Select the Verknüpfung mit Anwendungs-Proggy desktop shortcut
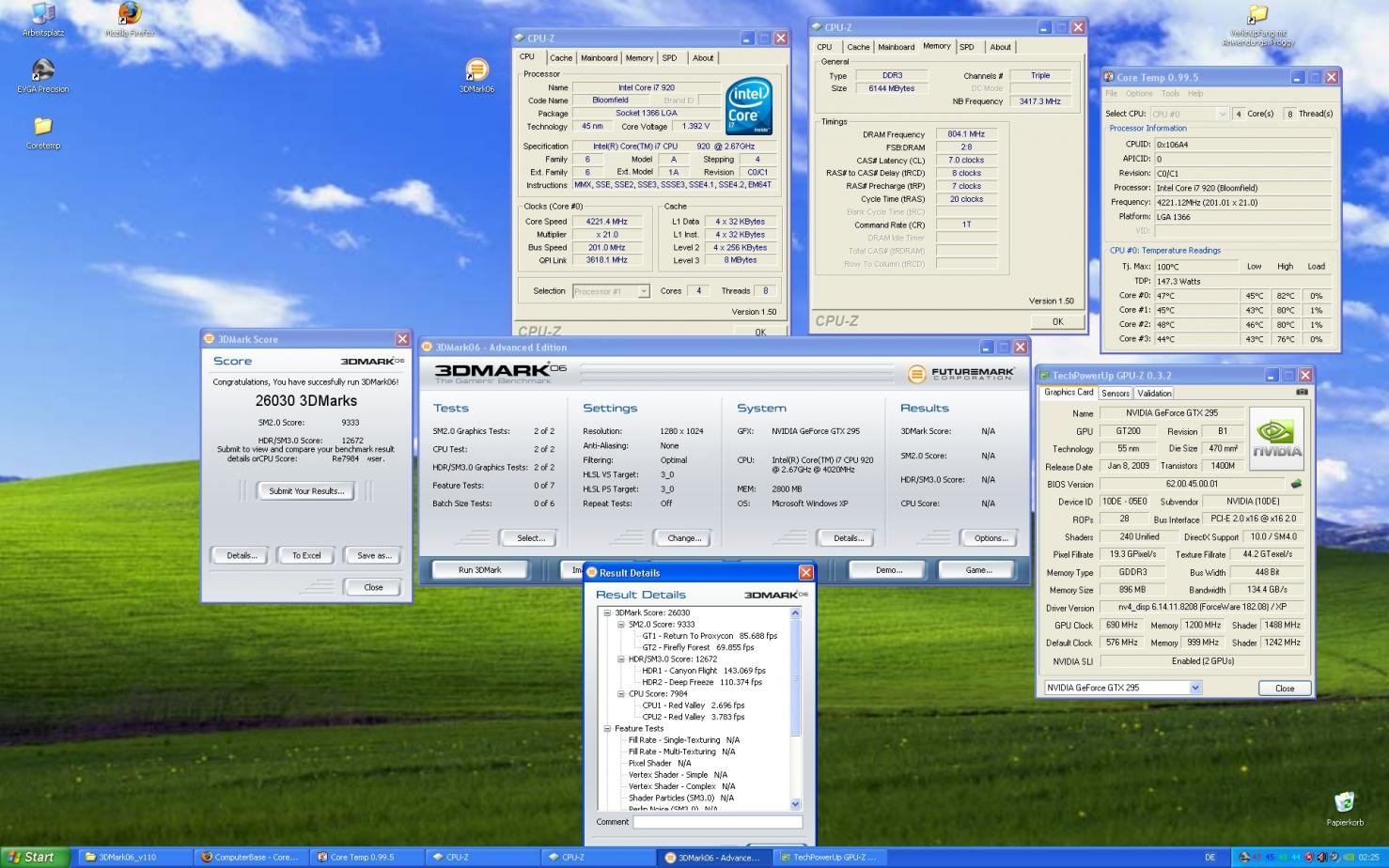 [1259, 25]
